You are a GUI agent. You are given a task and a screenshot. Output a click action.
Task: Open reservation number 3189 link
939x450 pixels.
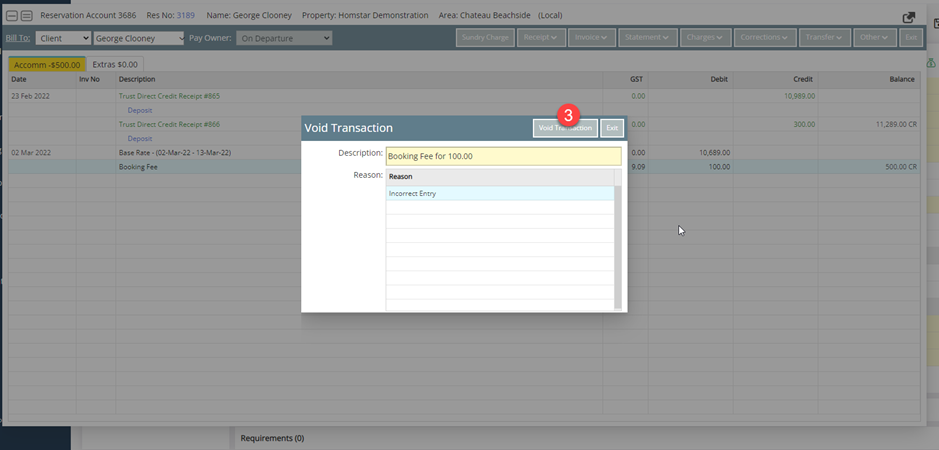[186, 16]
